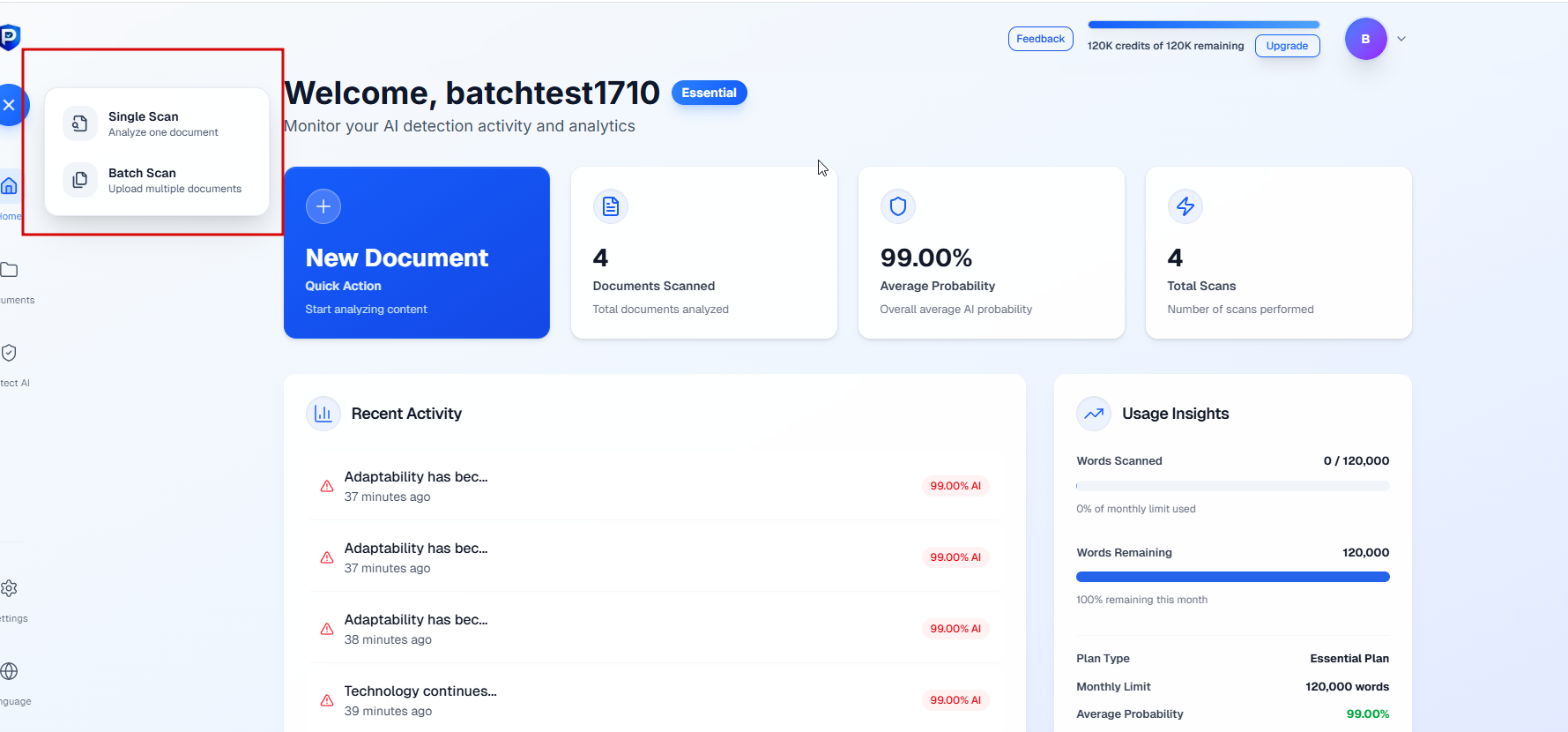
Task: Click '0% of monthly limit used' text
Action: click(x=1136, y=509)
